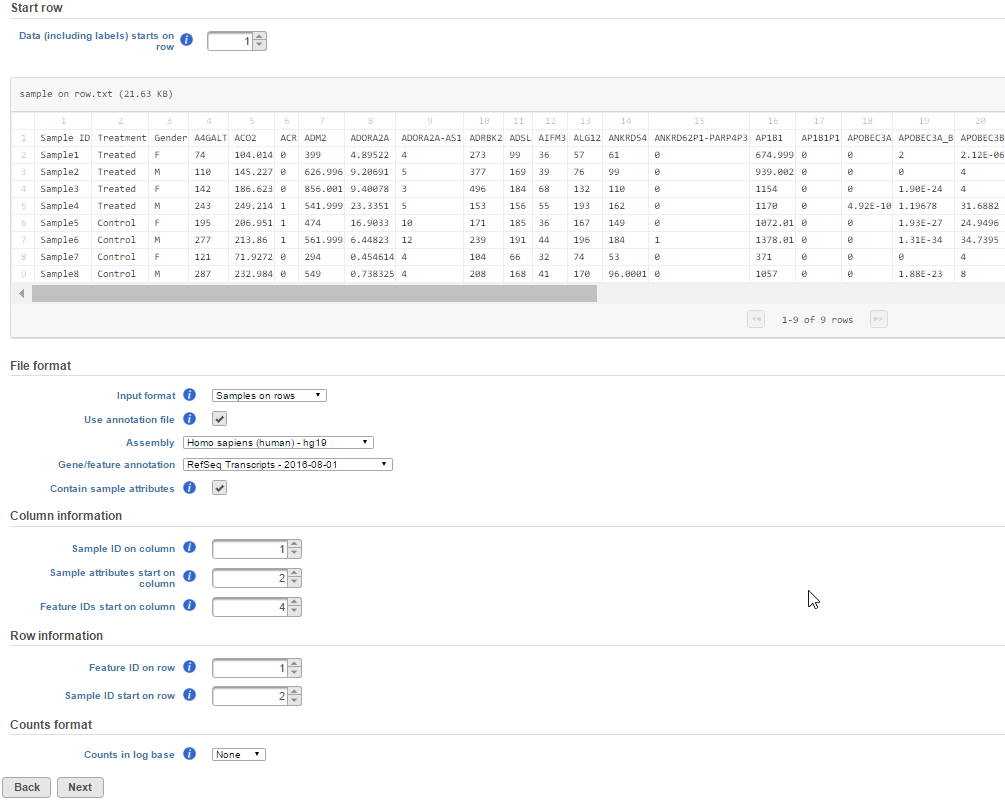Open Gene/feature annotation dropdown
Viewport: 1005px width, 802px height.
(288, 465)
